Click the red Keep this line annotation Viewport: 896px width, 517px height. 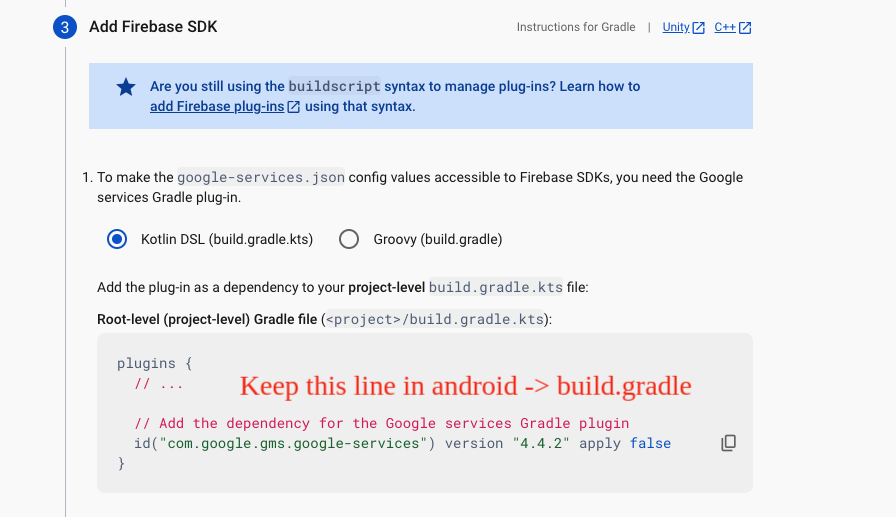coord(465,385)
